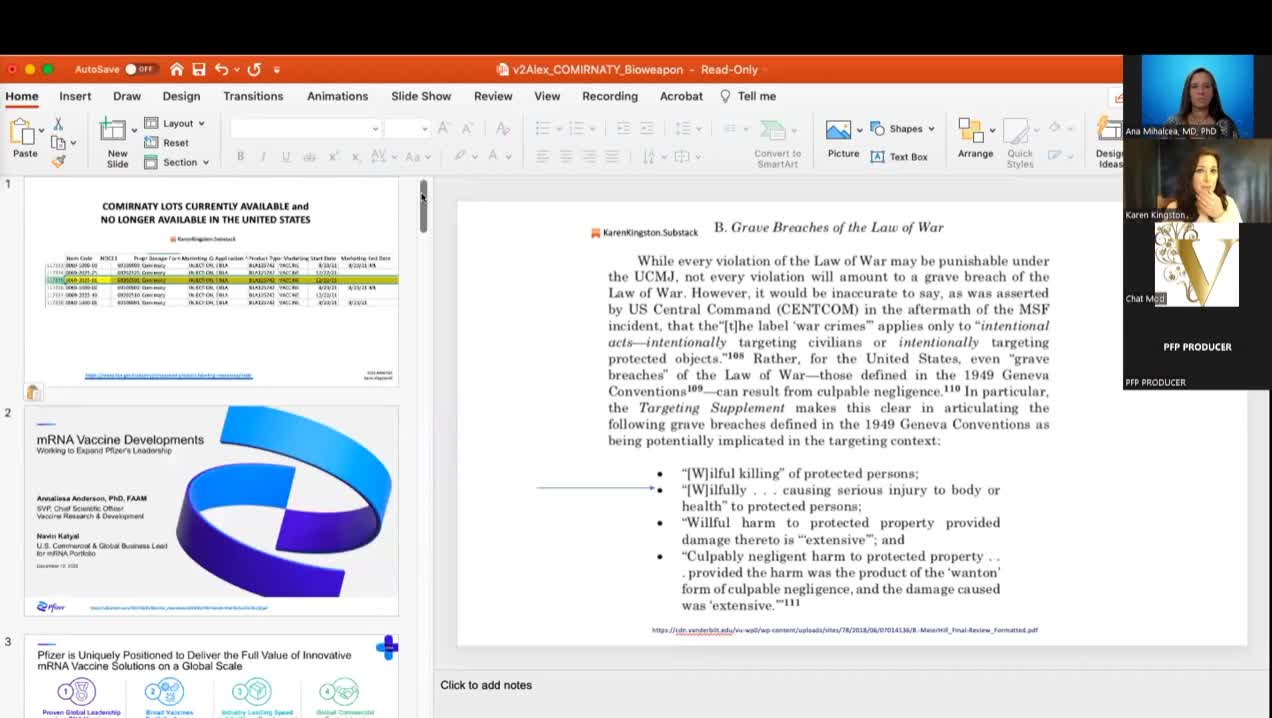Image resolution: width=1272 pixels, height=718 pixels.
Task: Toggle Bold formatting
Action: (240, 156)
